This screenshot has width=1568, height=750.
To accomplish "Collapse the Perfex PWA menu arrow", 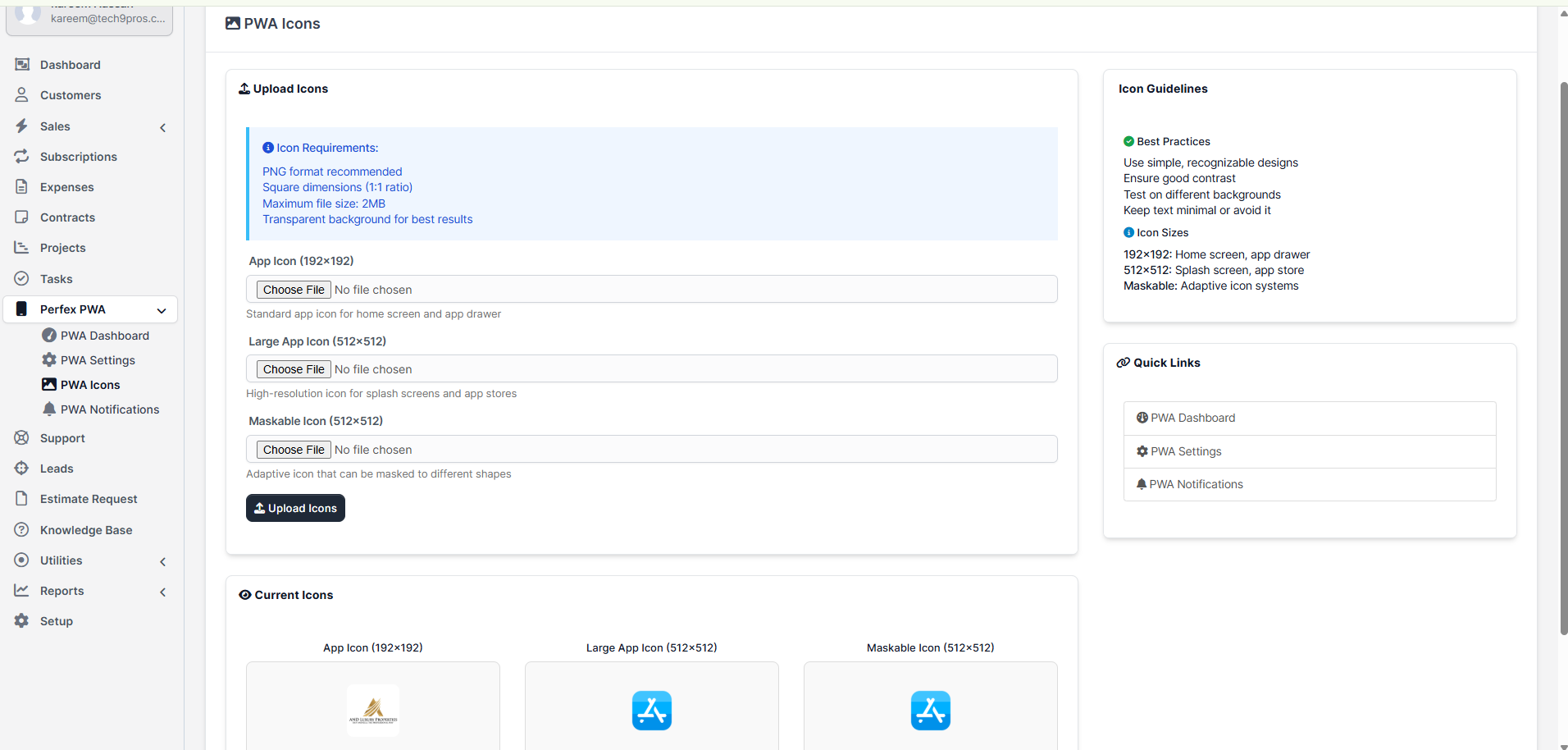I will [x=162, y=310].
